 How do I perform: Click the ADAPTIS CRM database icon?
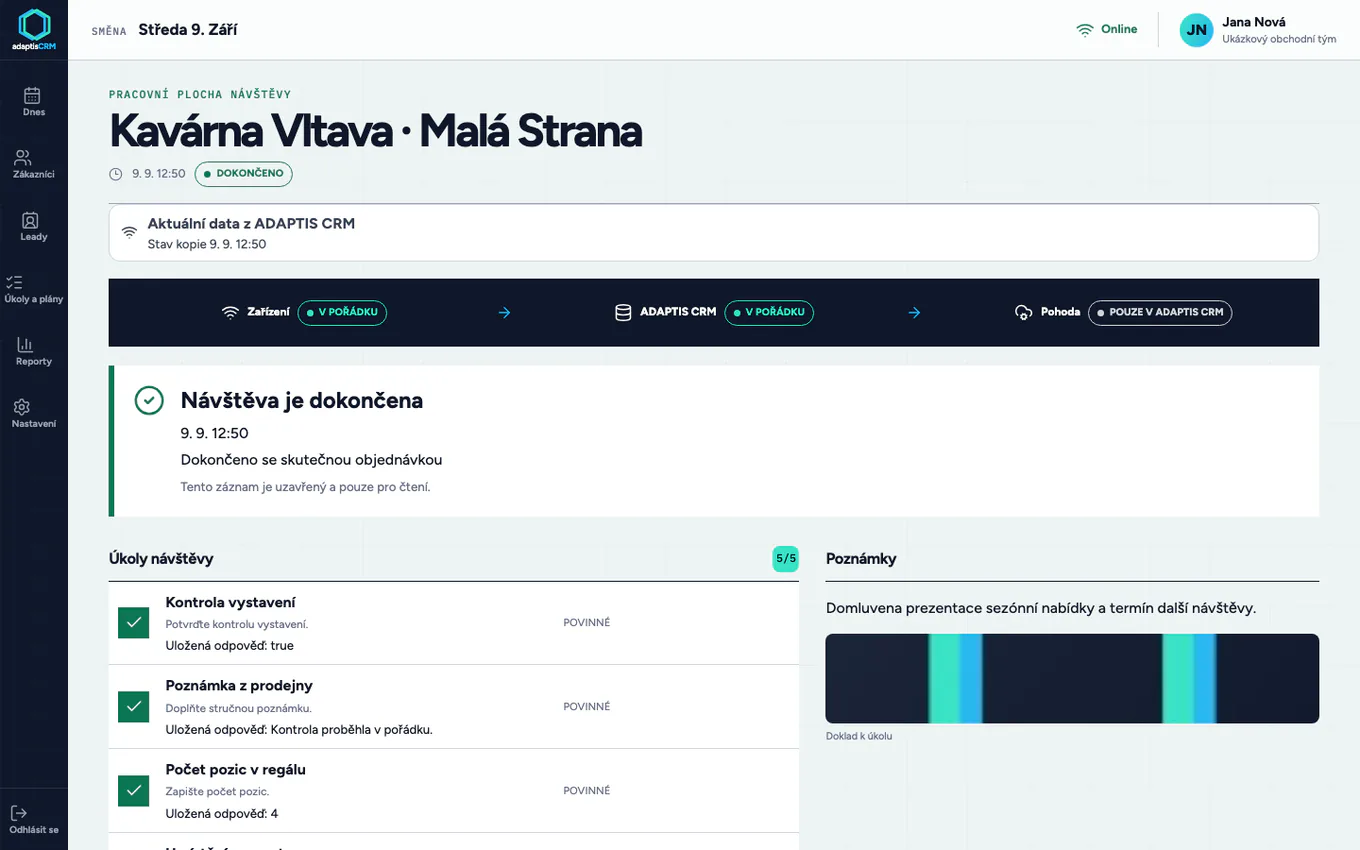(x=623, y=312)
